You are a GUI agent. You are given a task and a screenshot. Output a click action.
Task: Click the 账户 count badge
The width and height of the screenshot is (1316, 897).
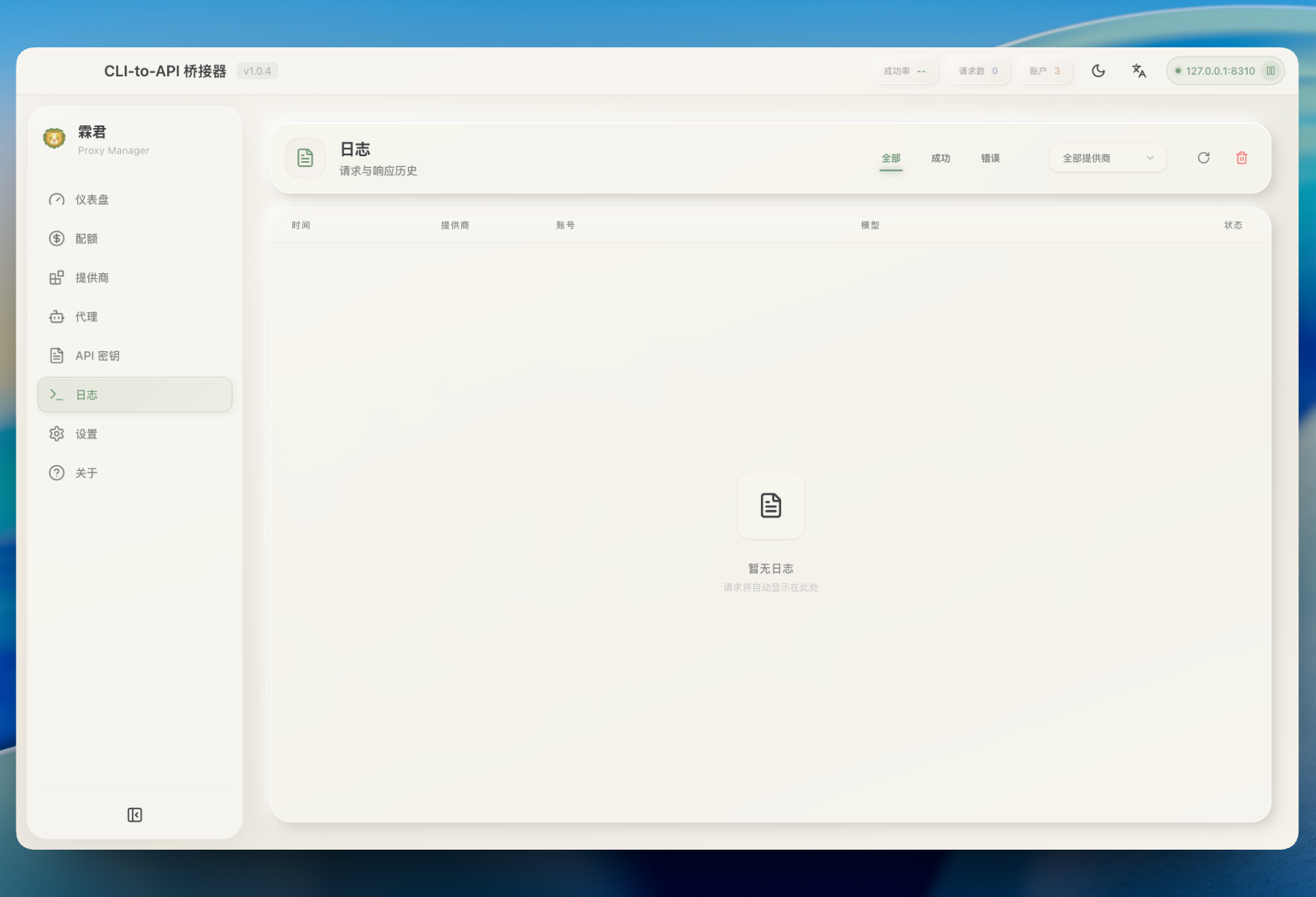(x=1045, y=71)
